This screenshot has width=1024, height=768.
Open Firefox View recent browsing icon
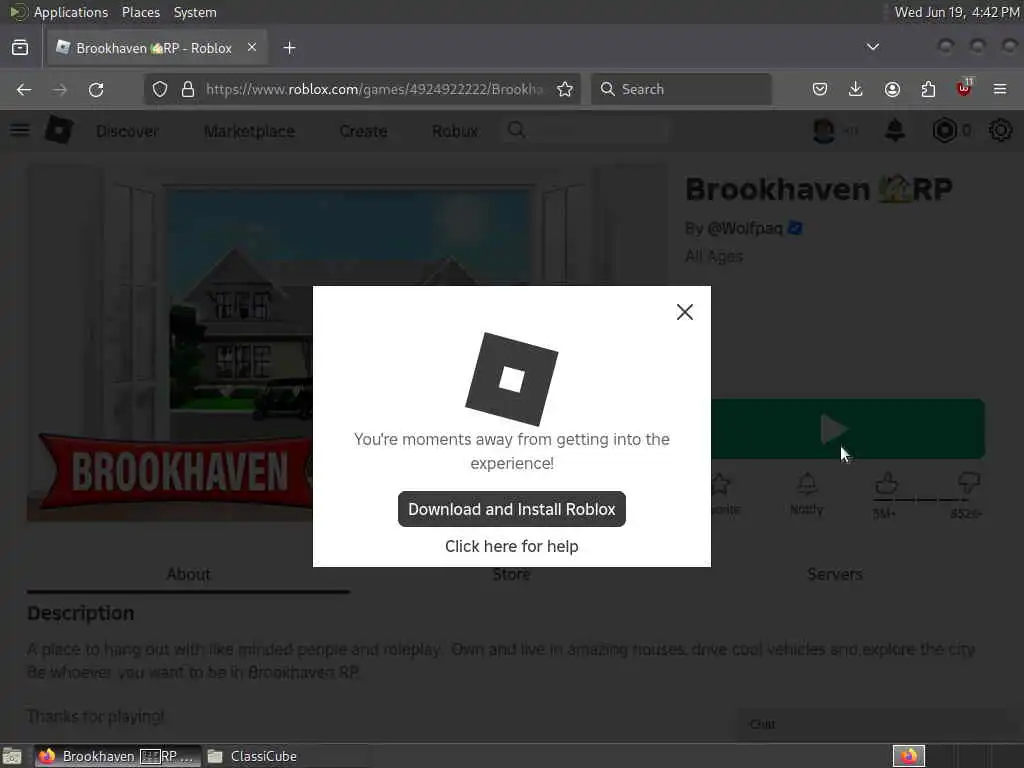click(x=20, y=48)
